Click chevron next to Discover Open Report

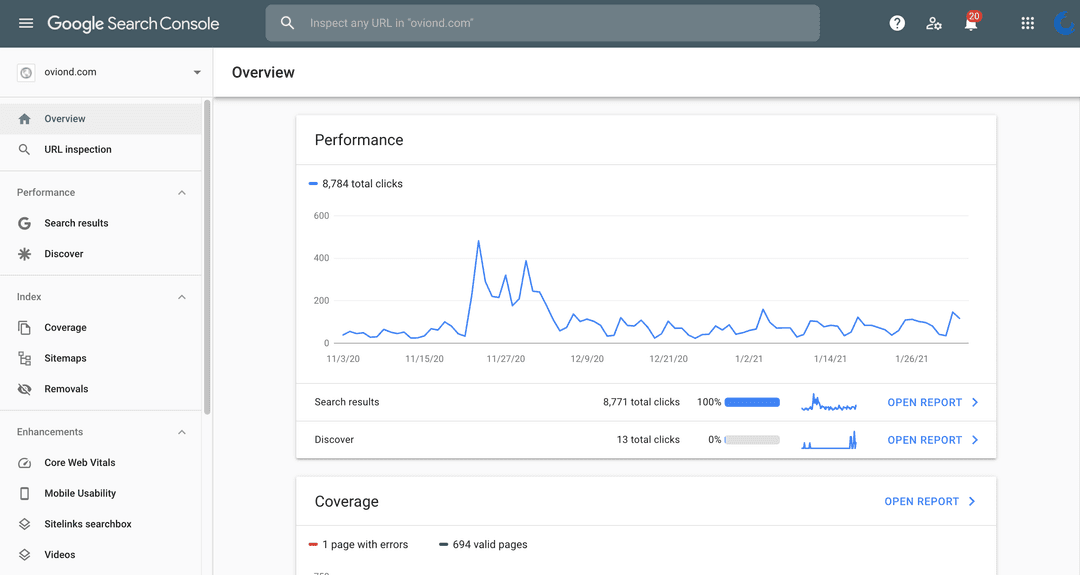pos(975,440)
